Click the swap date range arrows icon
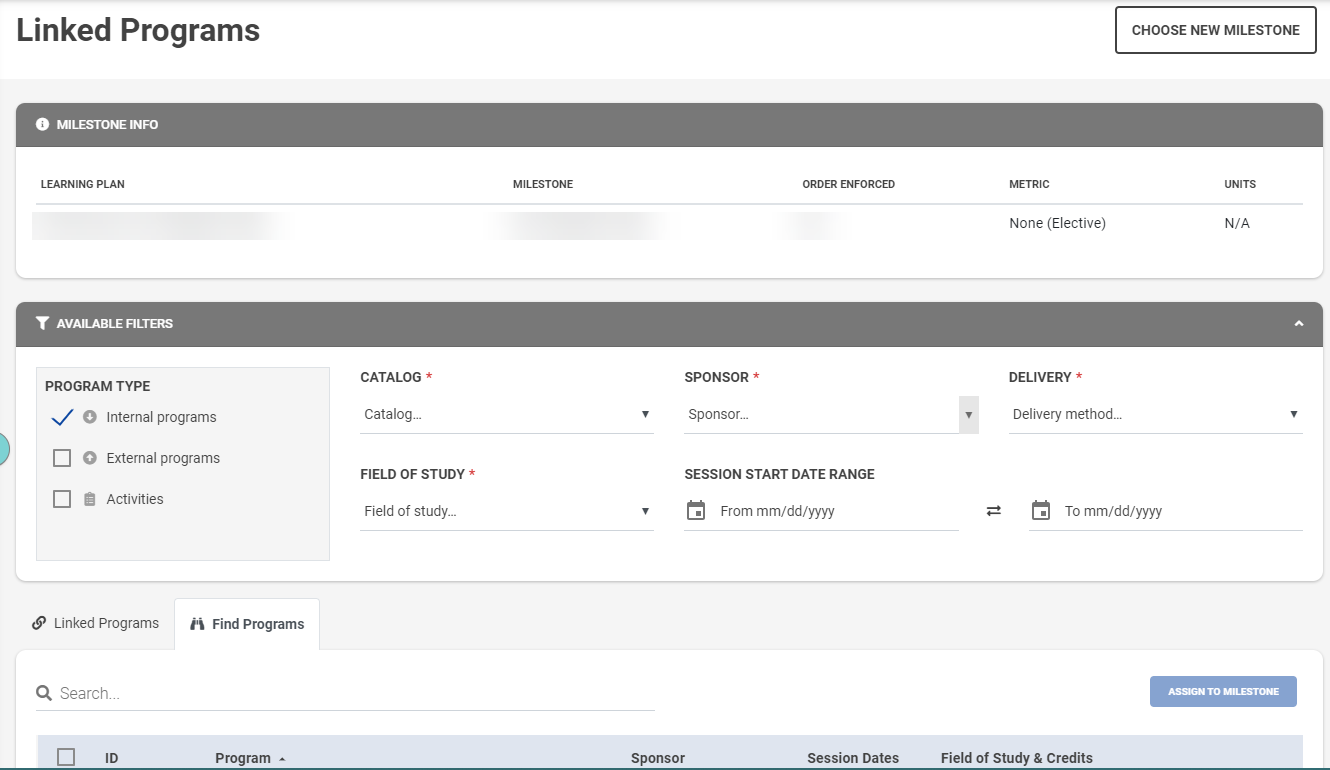This screenshot has height=770, width=1330. pos(993,511)
